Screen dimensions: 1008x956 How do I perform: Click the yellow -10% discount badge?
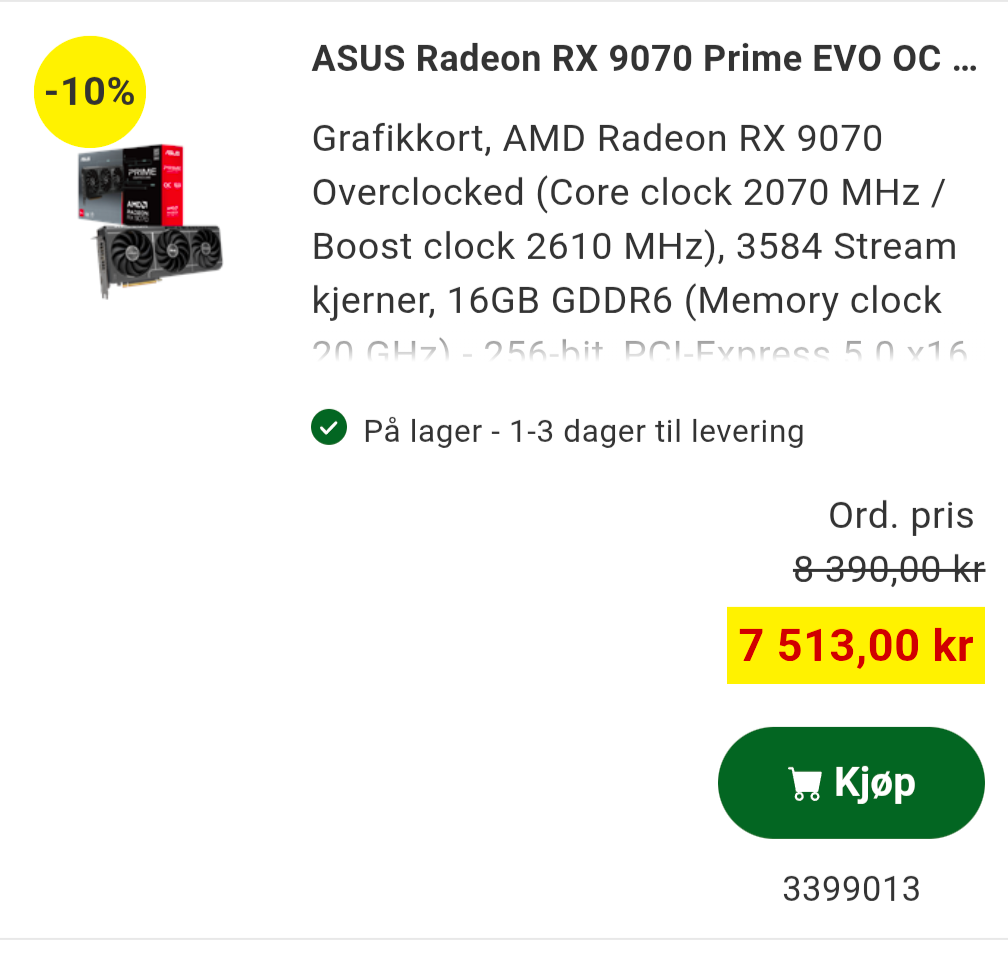pyautogui.click(x=90, y=92)
